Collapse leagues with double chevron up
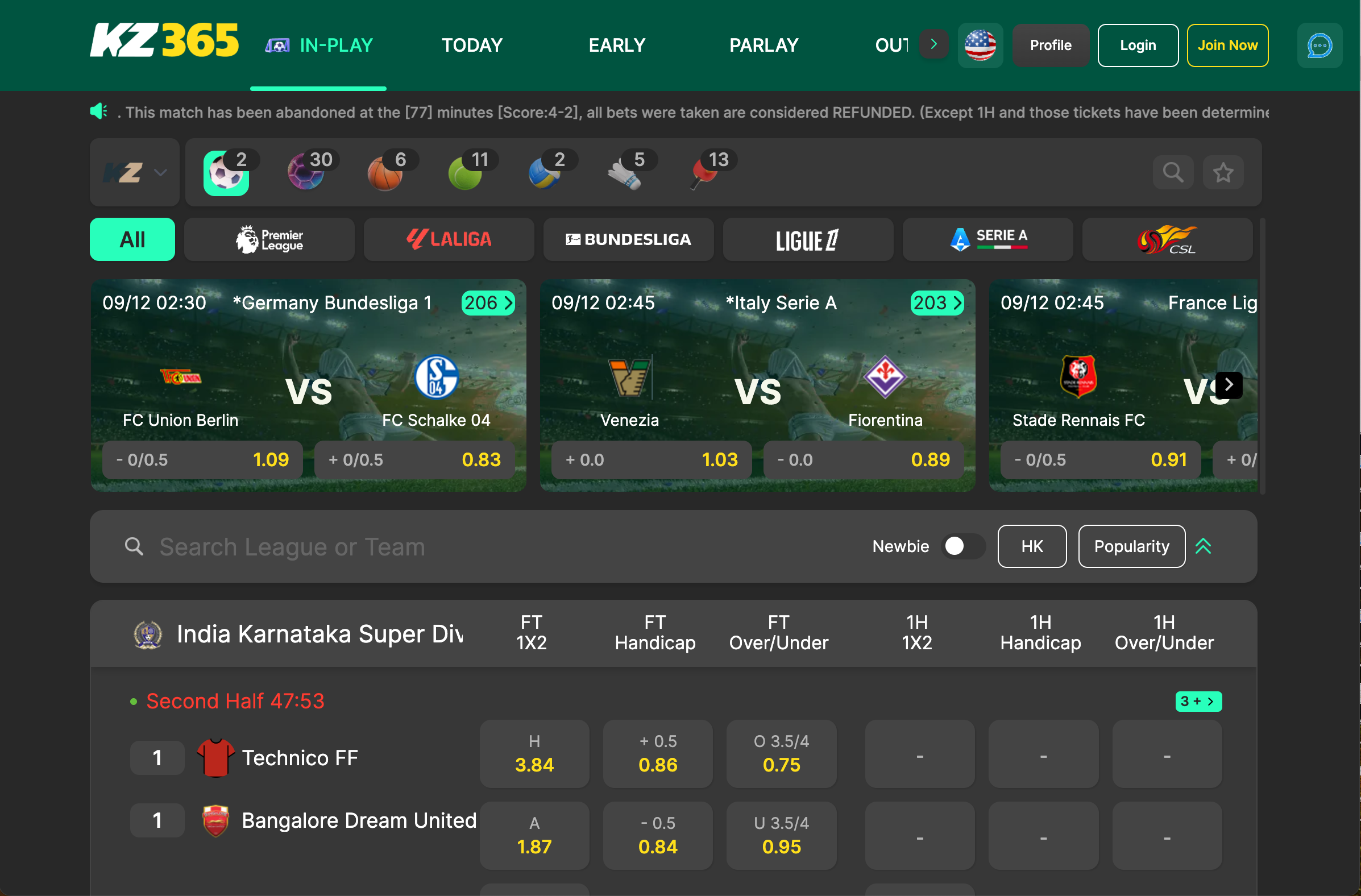The width and height of the screenshot is (1361, 896). point(1203,546)
